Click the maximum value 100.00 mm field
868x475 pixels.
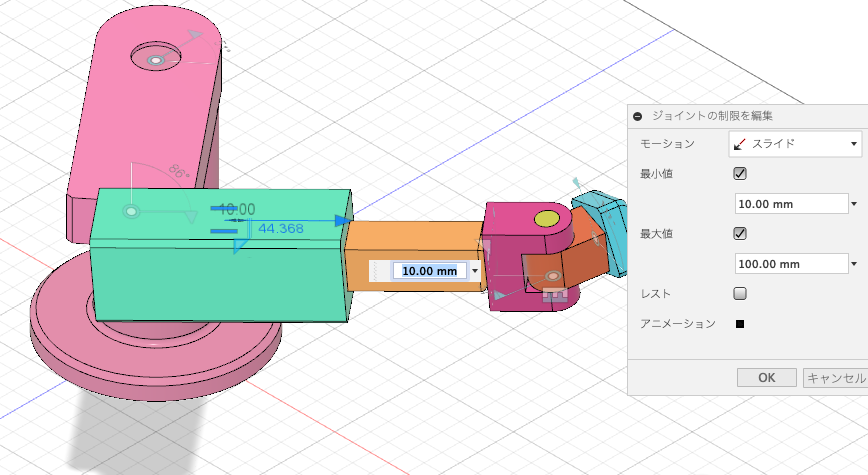pos(791,264)
